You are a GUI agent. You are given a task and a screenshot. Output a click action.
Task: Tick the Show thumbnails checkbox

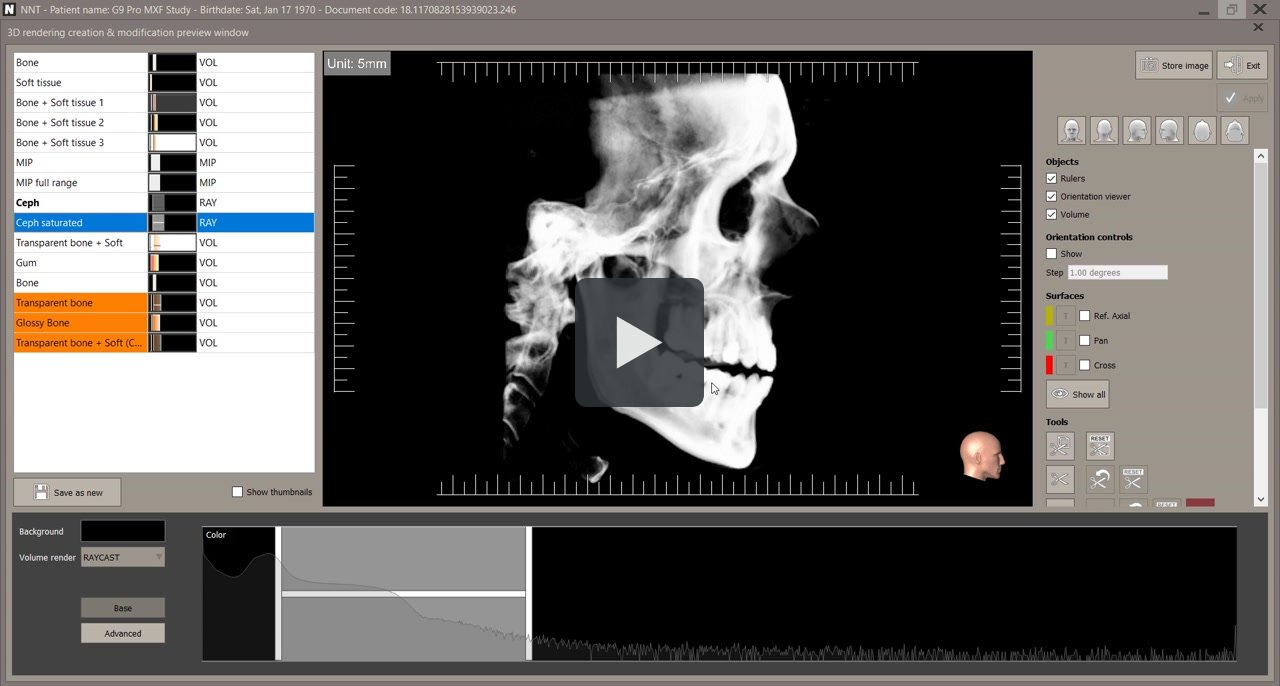(237, 492)
